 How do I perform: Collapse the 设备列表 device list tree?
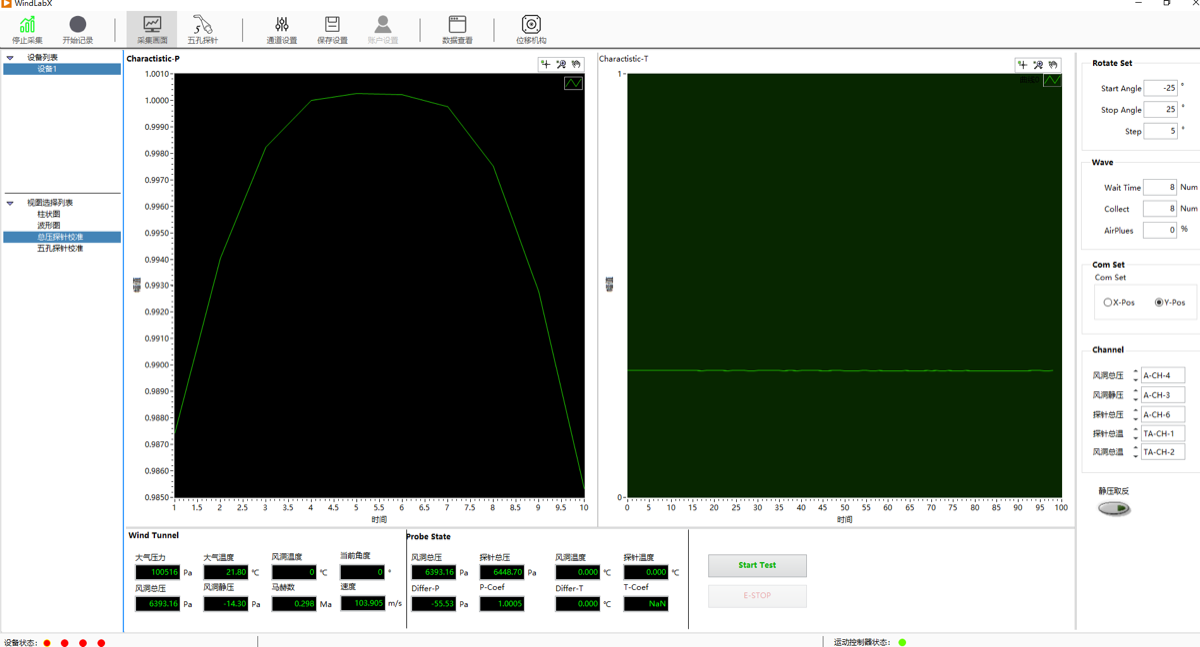point(10,58)
